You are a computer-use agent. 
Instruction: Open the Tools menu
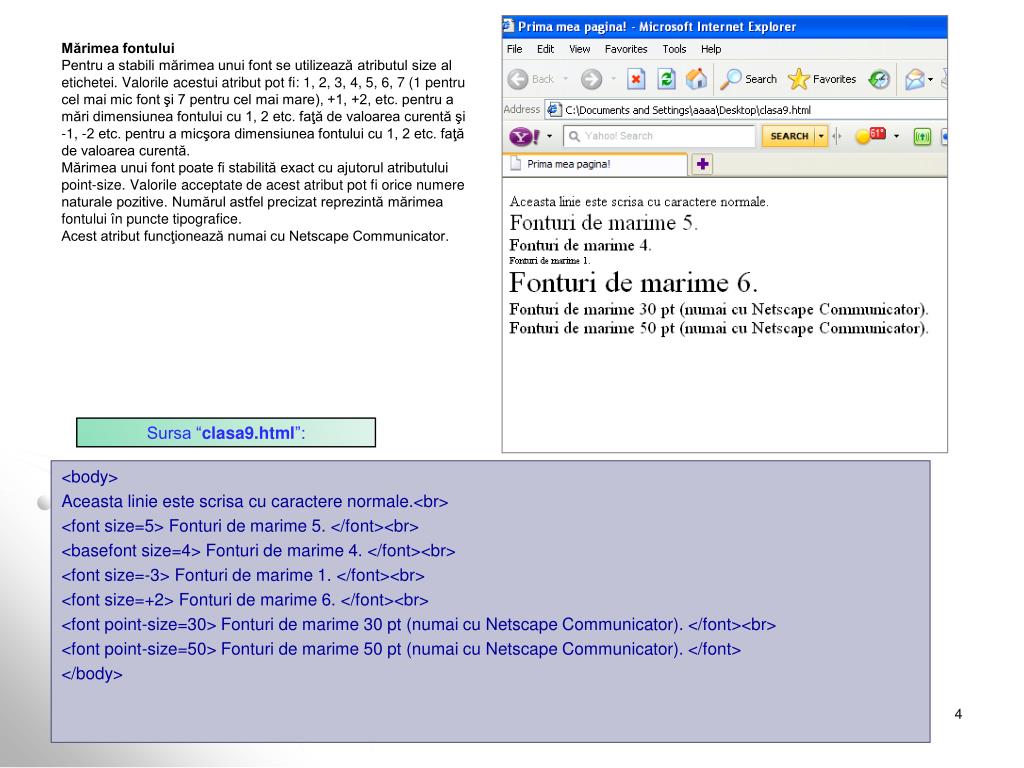674,49
